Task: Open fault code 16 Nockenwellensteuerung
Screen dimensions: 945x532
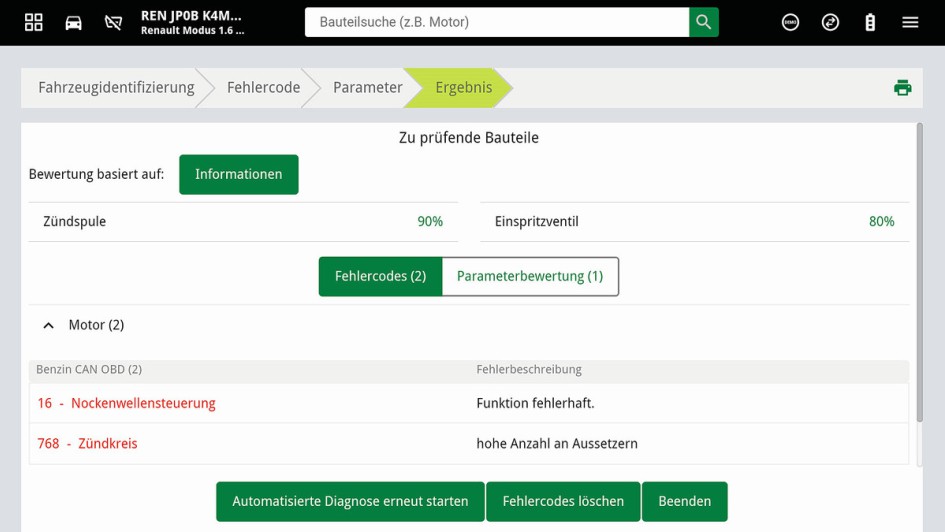Action: click(127, 403)
